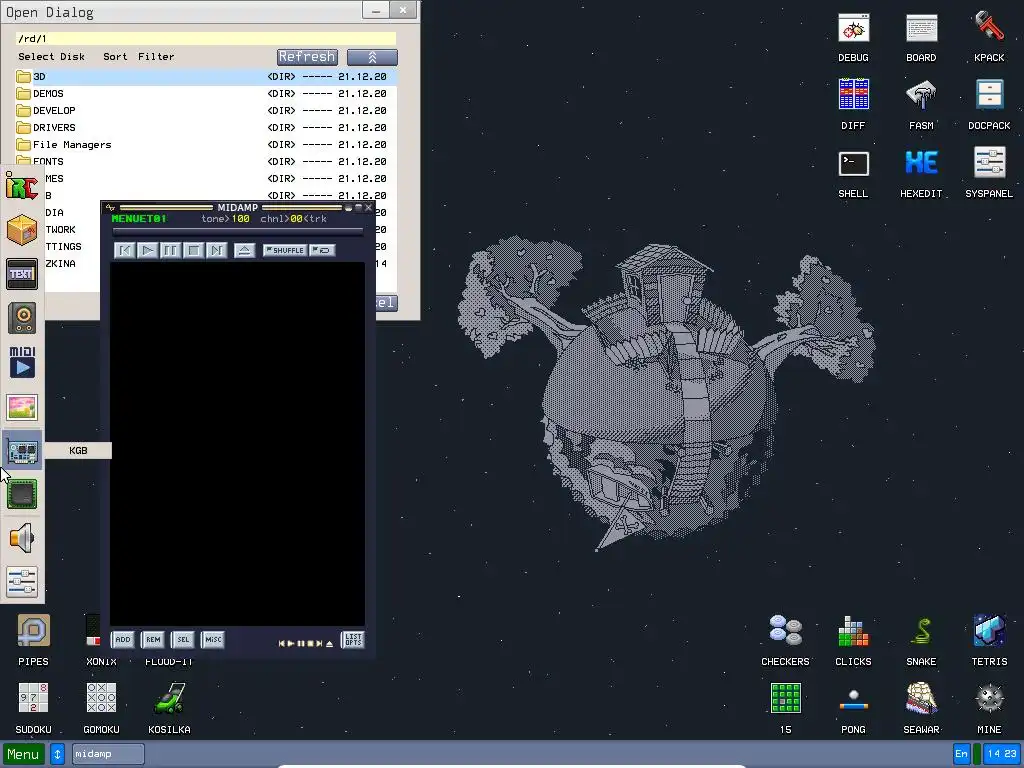1024x768 pixels.
Task: Launch CLICKS game icon
Action: coord(853,640)
